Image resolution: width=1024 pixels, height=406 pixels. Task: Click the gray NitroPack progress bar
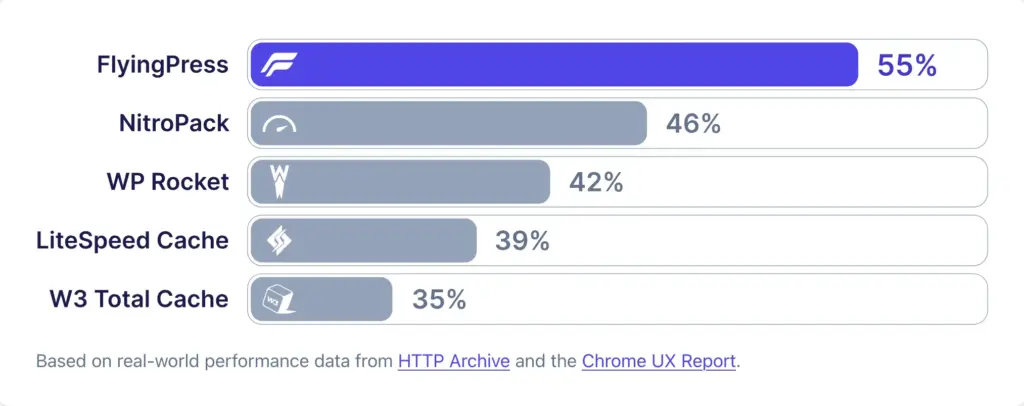click(449, 123)
